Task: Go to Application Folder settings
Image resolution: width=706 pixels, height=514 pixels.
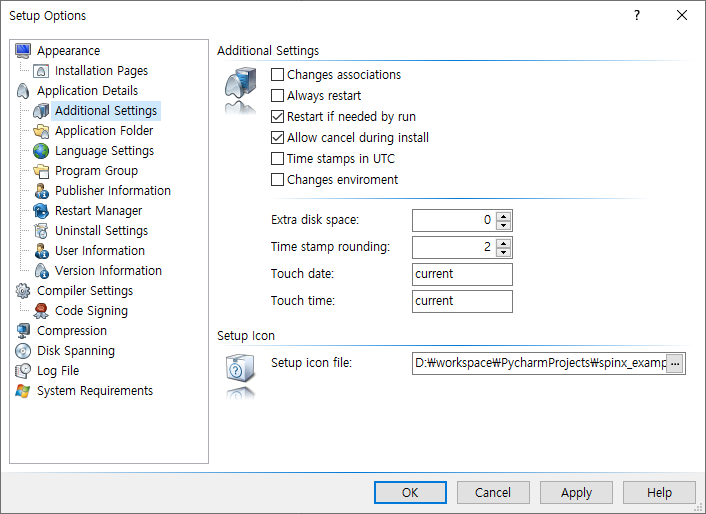Action: tap(104, 131)
